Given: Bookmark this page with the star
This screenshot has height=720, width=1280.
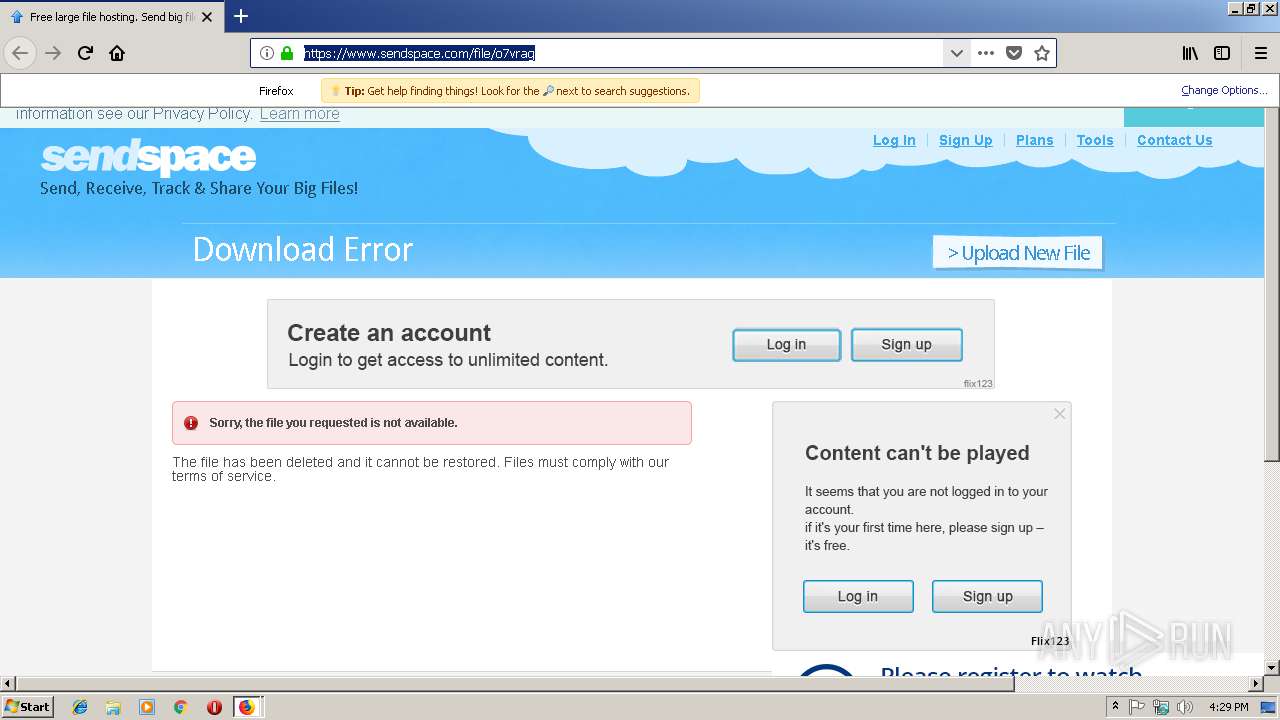Looking at the screenshot, I should (1042, 53).
